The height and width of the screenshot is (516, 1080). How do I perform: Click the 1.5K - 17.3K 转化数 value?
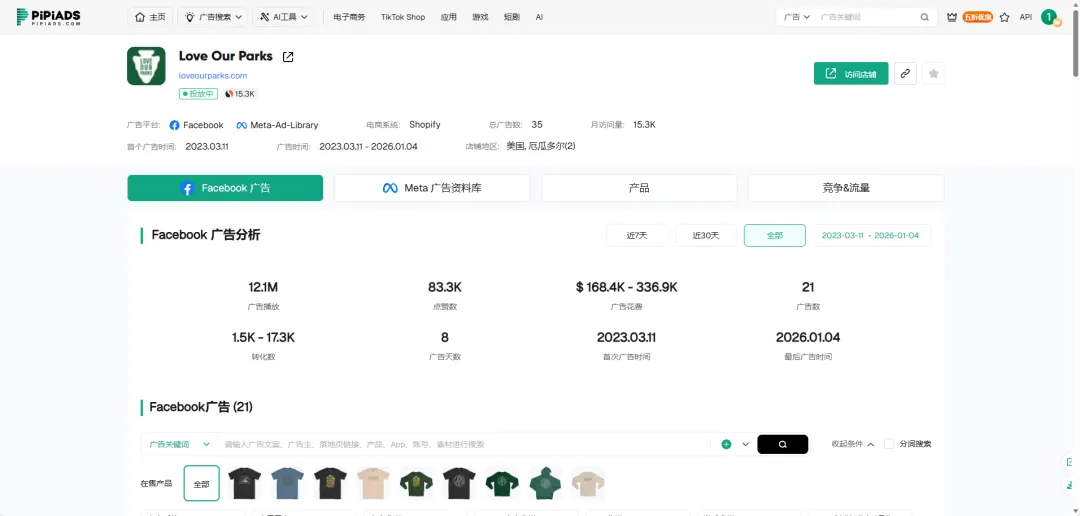pyautogui.click(x=263, y=338)
